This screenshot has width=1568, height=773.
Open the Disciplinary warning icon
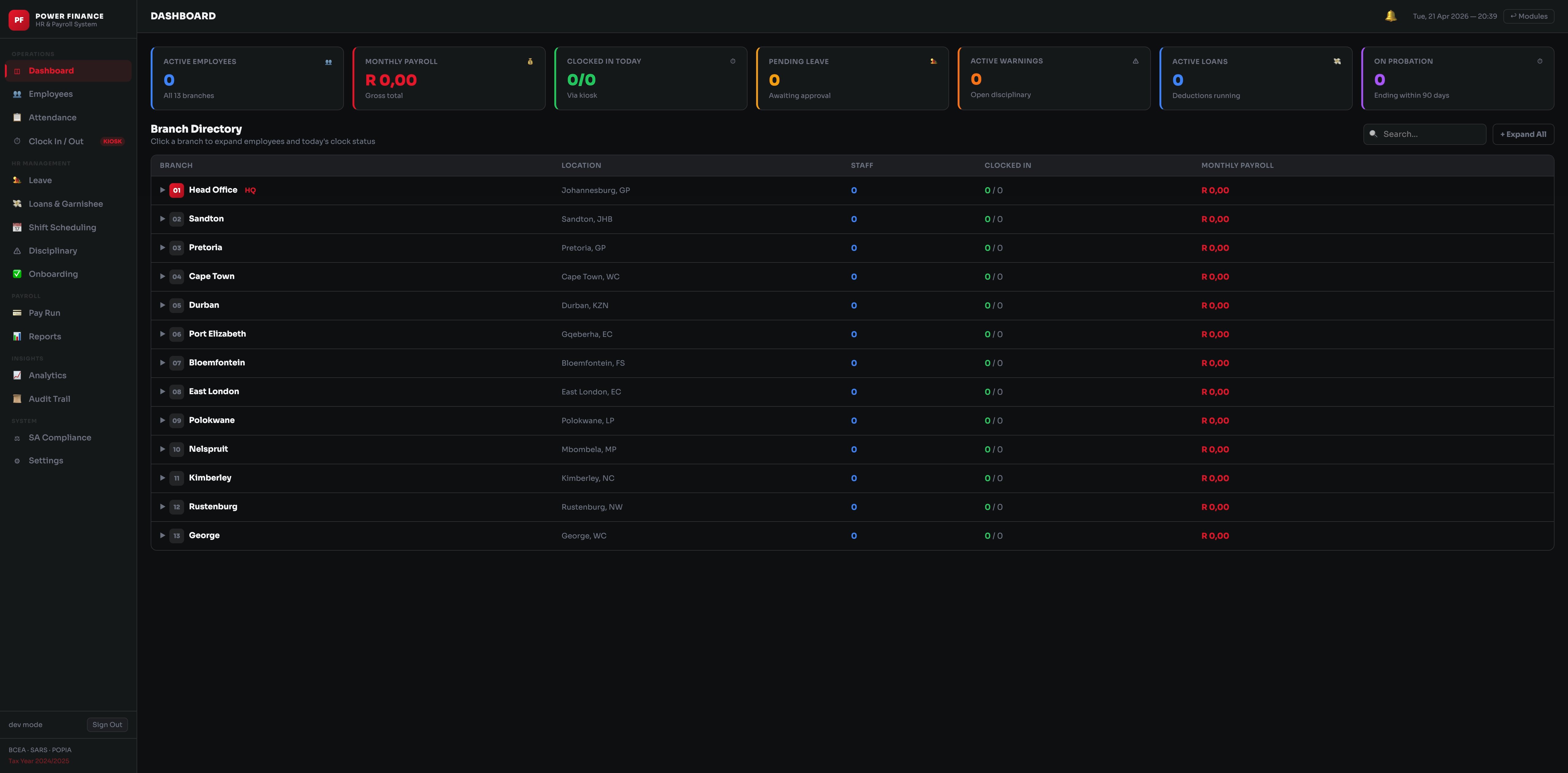[17, 250]
